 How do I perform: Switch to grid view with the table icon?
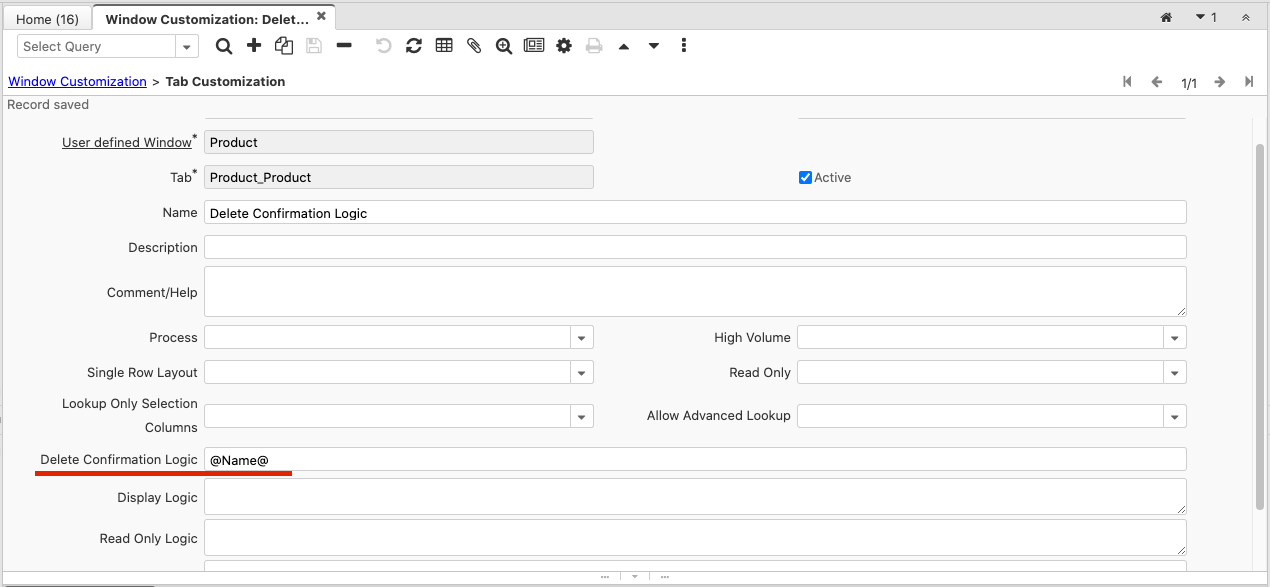coord(443,45)
